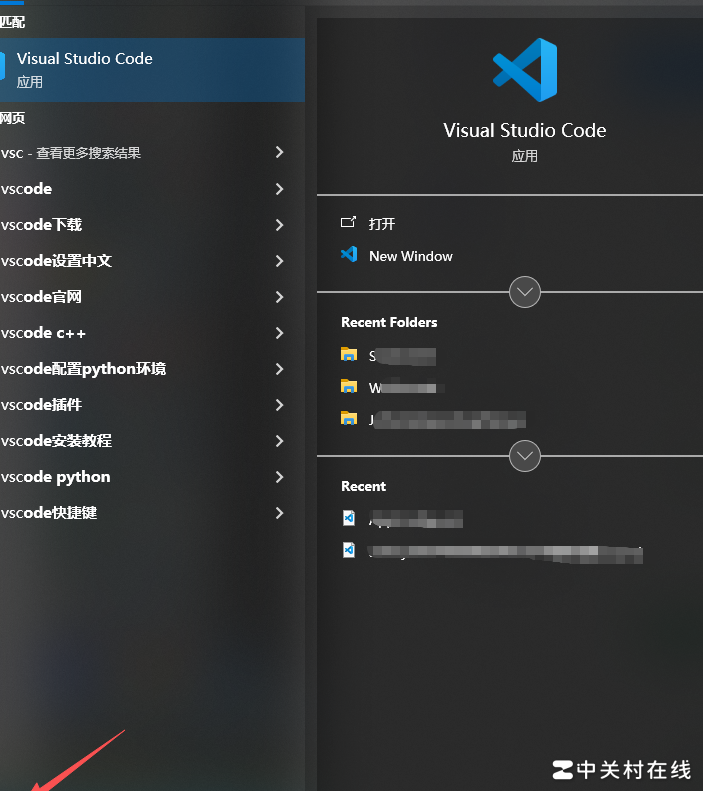Open the second file icon under Recent

[x=349, y=550]
